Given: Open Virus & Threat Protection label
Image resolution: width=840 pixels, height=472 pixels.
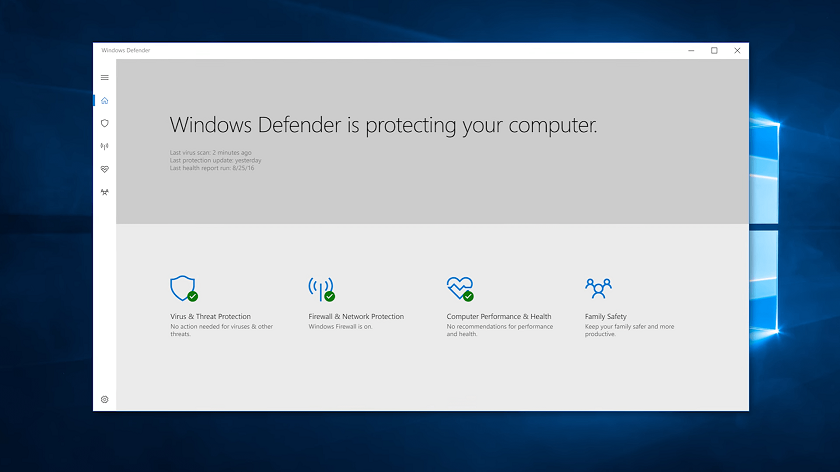Looking at the screenshot, I should tap(210, 317).
